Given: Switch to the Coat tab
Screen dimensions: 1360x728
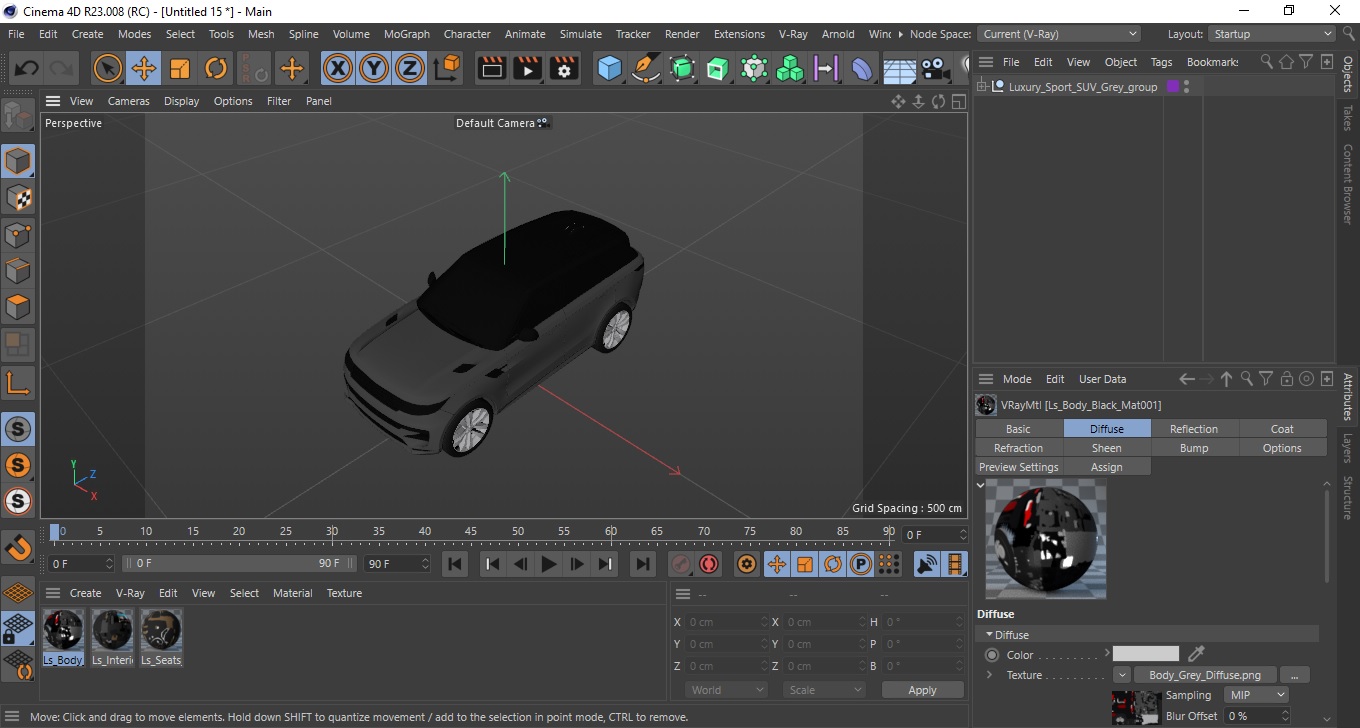Looking at the screenshot, I should pos(1282,429).
